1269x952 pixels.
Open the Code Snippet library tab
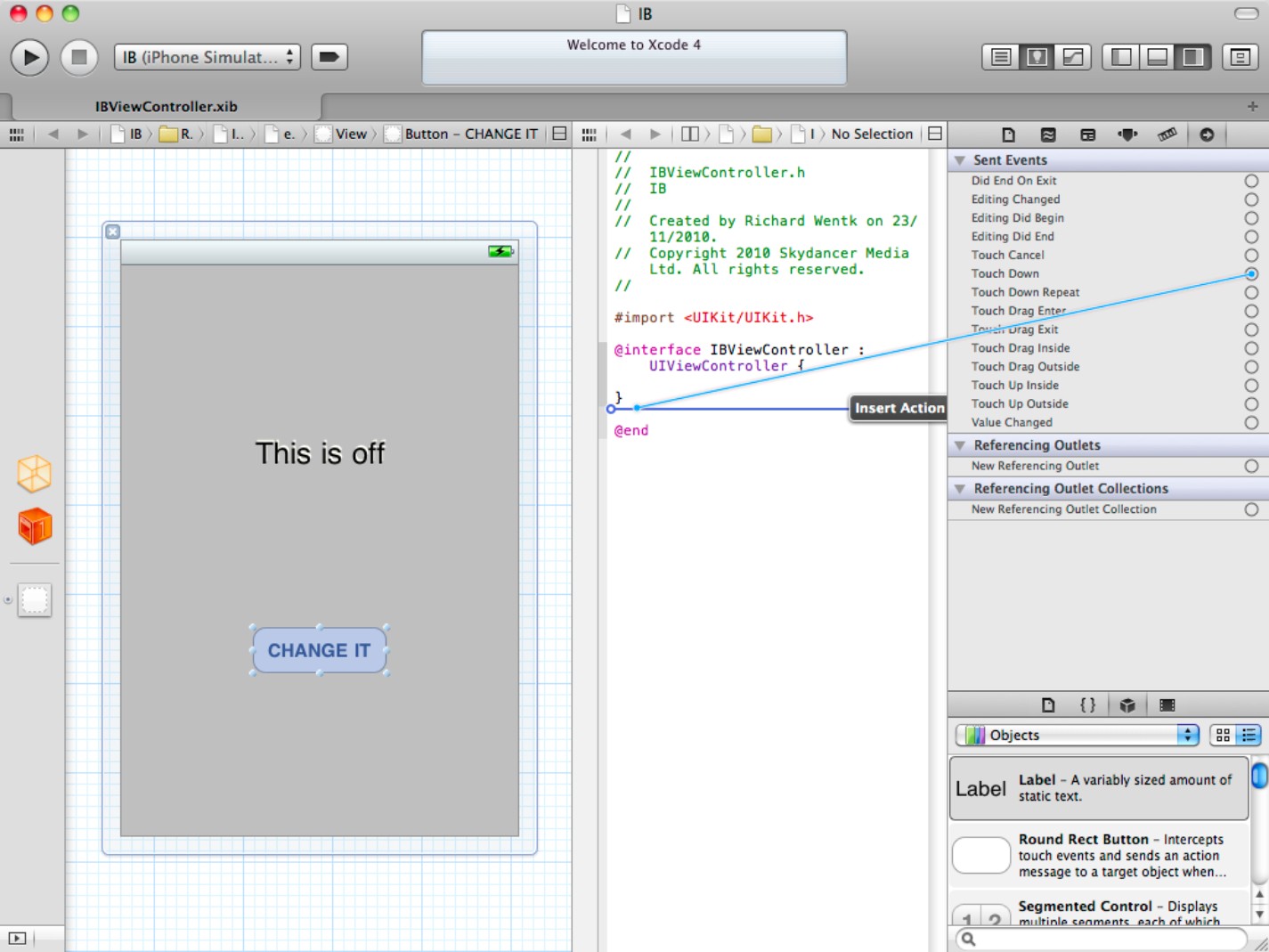point(1087,705)
